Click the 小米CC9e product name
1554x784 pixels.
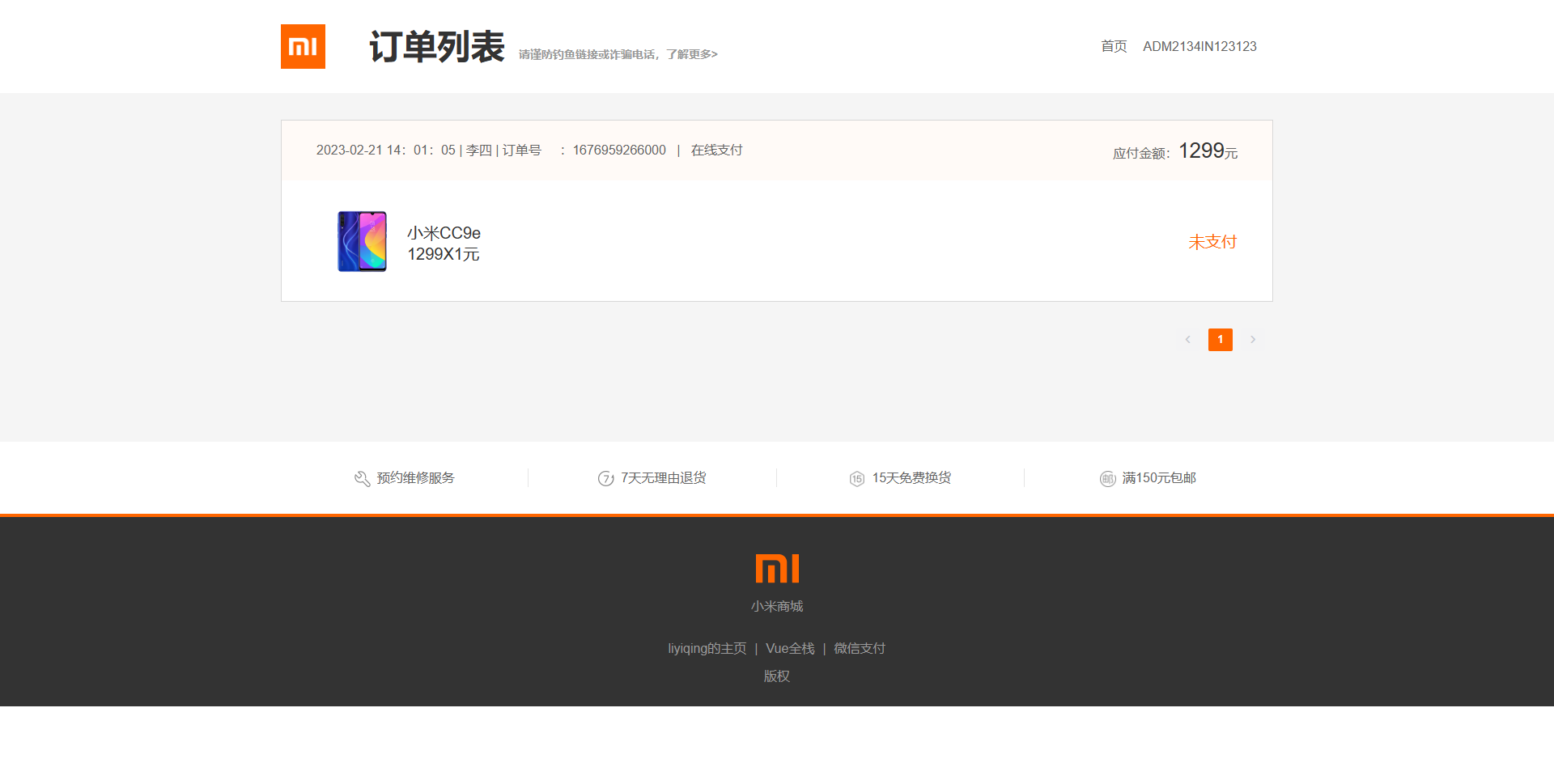point(443,231)
